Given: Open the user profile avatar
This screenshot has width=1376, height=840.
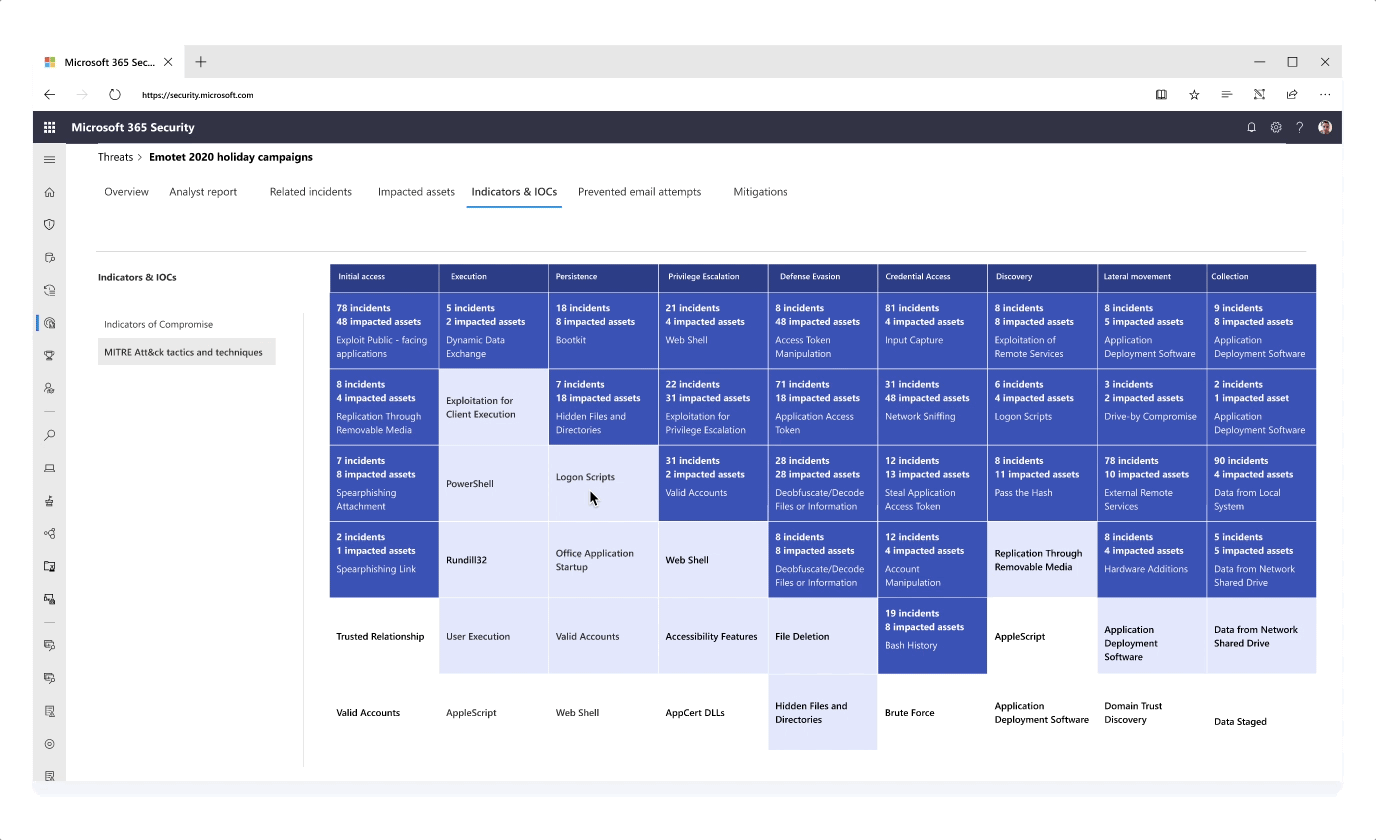Looking at the screenshot, I should (1325, 128).
